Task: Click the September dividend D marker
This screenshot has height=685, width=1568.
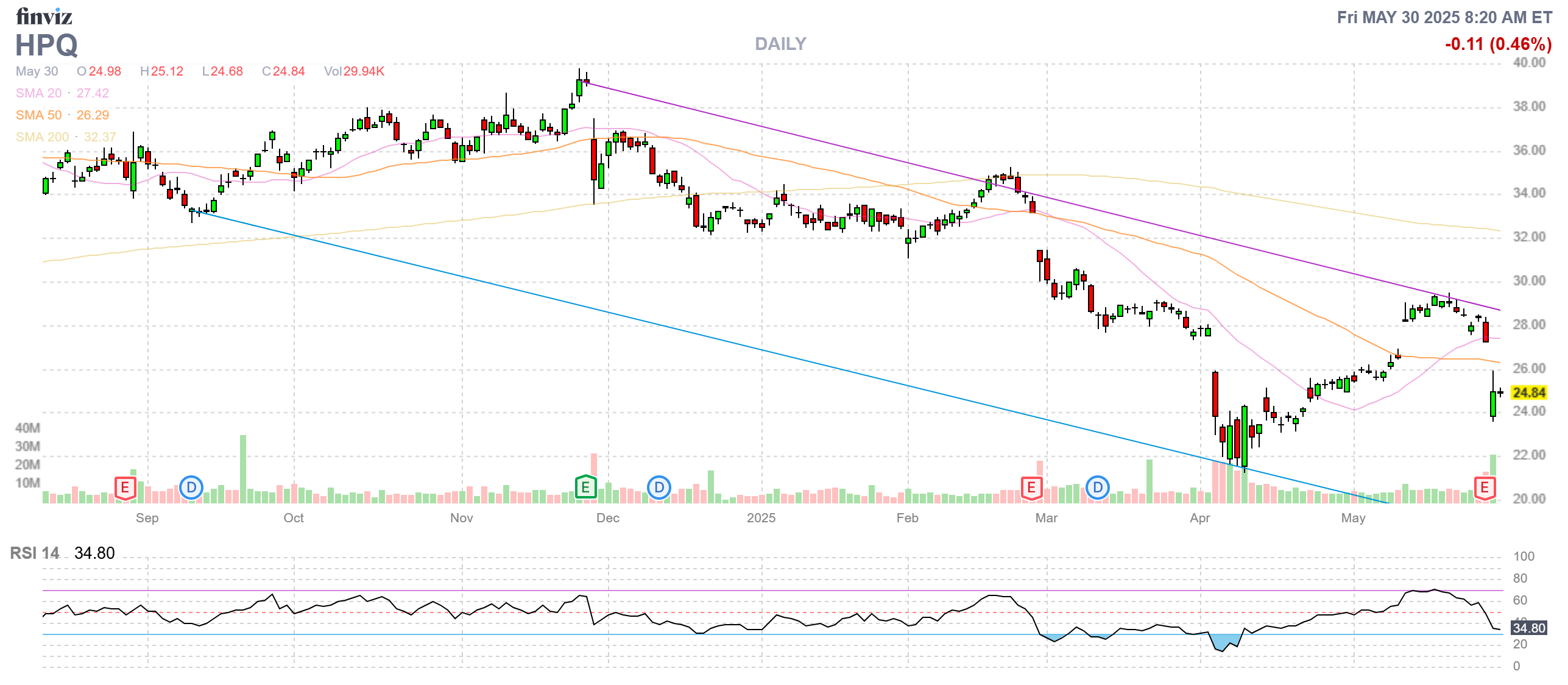Action: coord(191,488)
